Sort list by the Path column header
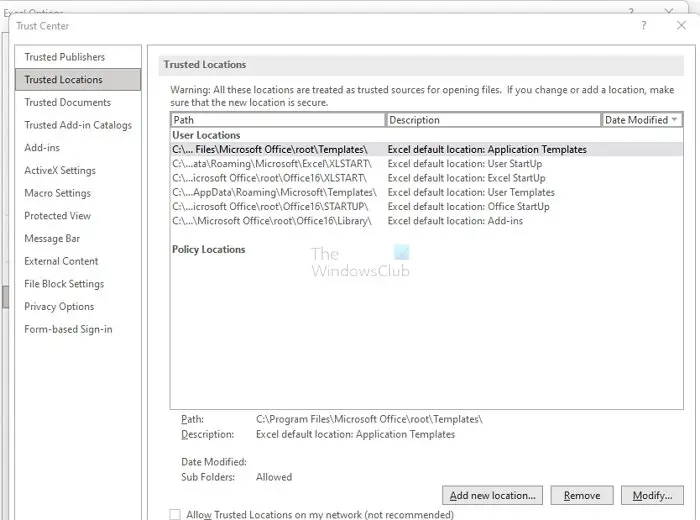The width and height of the screenshot is (700, 520). tap(278, 120)
